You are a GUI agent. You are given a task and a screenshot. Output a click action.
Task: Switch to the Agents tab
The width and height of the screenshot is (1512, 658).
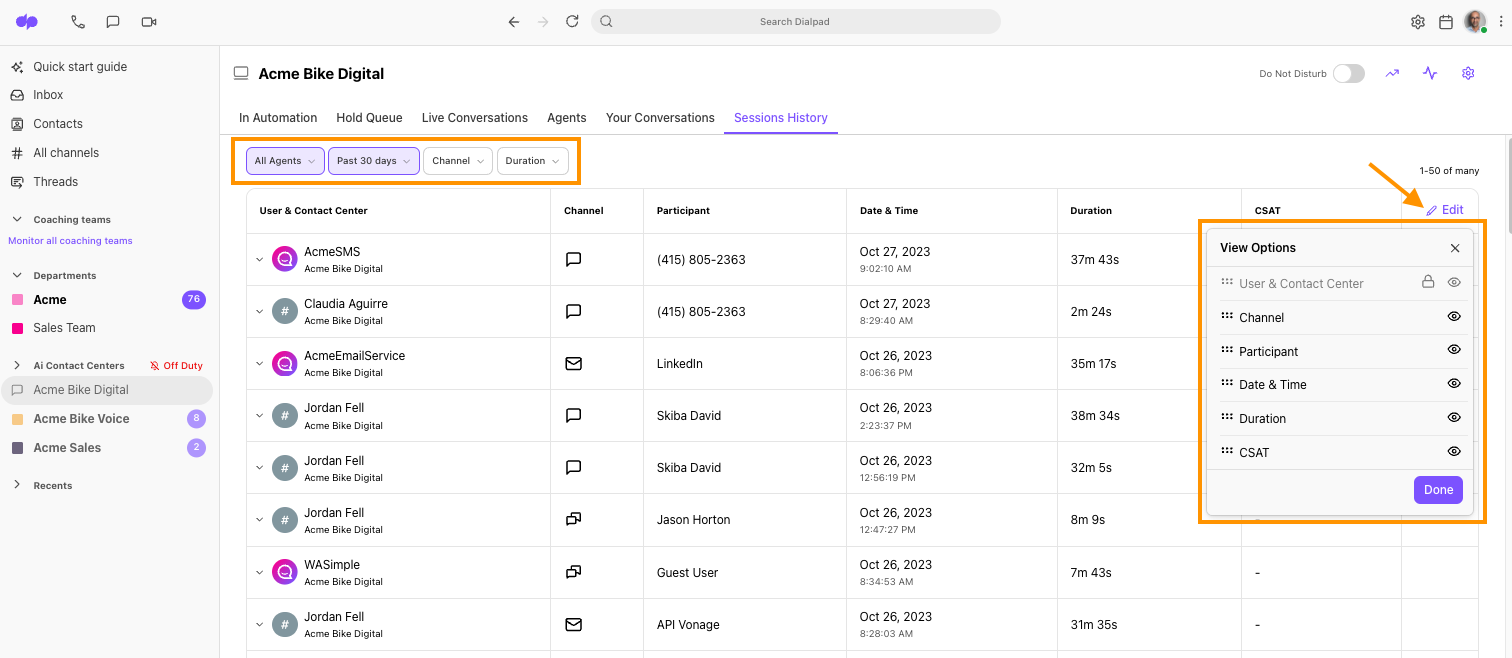pos(567,118)
